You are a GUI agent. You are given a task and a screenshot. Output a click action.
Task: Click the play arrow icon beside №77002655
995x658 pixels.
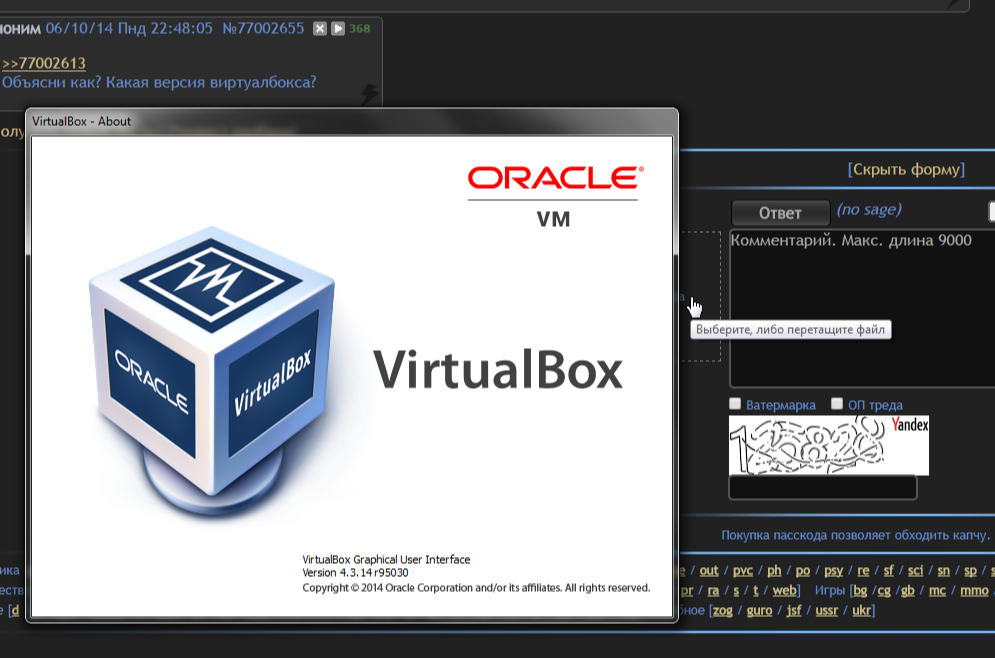click(338, 29)
